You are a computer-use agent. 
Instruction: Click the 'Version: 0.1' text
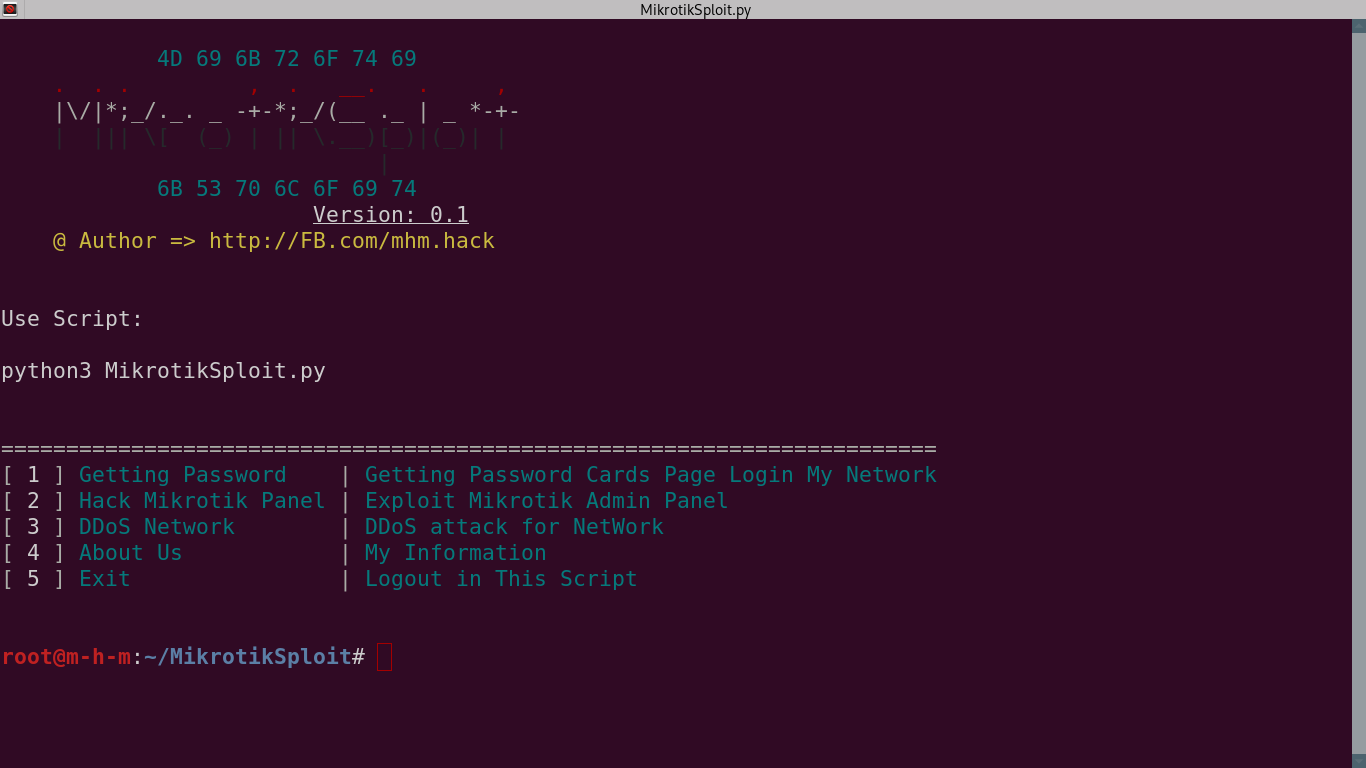[x=391, y=215]
